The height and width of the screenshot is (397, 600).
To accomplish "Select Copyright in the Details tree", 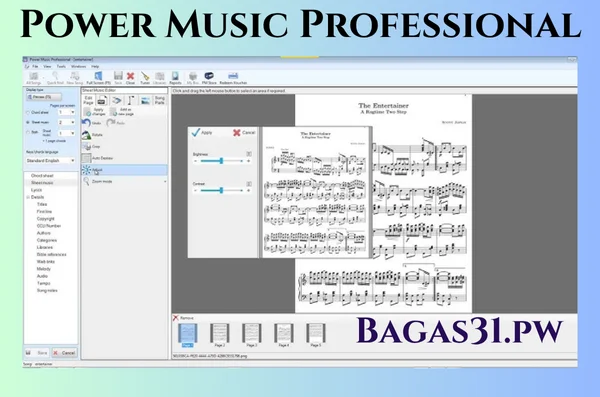I will coord(46,219).
